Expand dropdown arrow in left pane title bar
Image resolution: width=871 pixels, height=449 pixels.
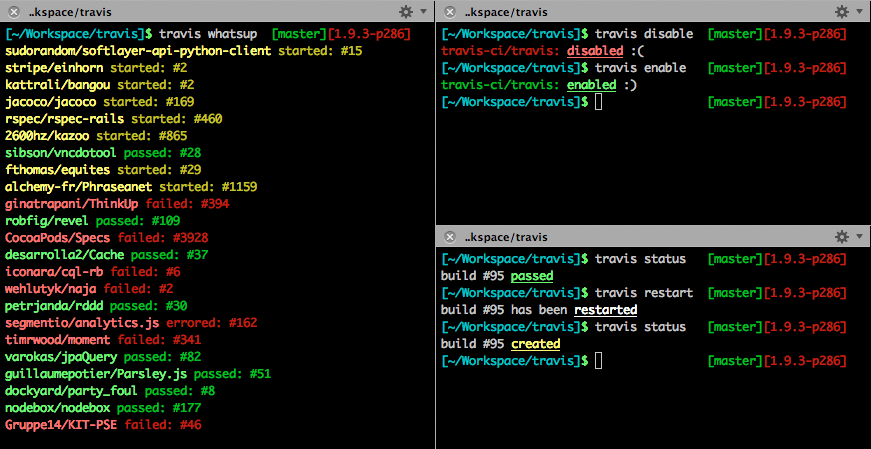(423, 12)
